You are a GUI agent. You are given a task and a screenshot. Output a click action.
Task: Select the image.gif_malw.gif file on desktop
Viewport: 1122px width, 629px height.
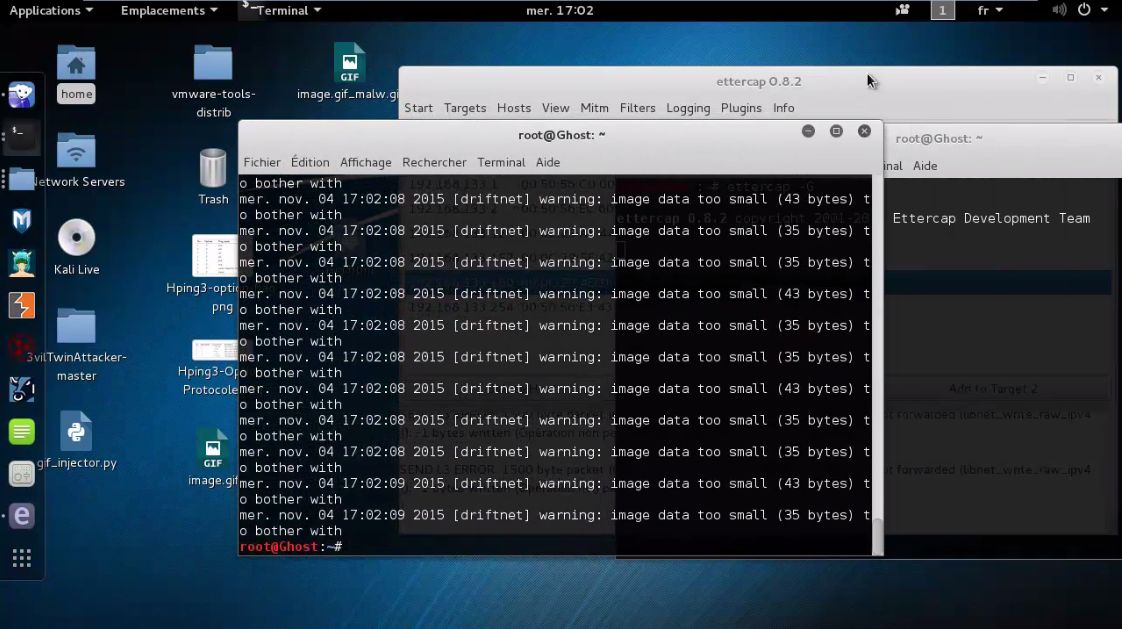[x=348, y=72]
